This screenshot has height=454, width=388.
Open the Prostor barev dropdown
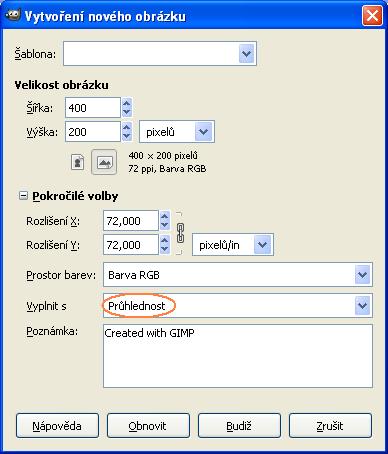362,275
